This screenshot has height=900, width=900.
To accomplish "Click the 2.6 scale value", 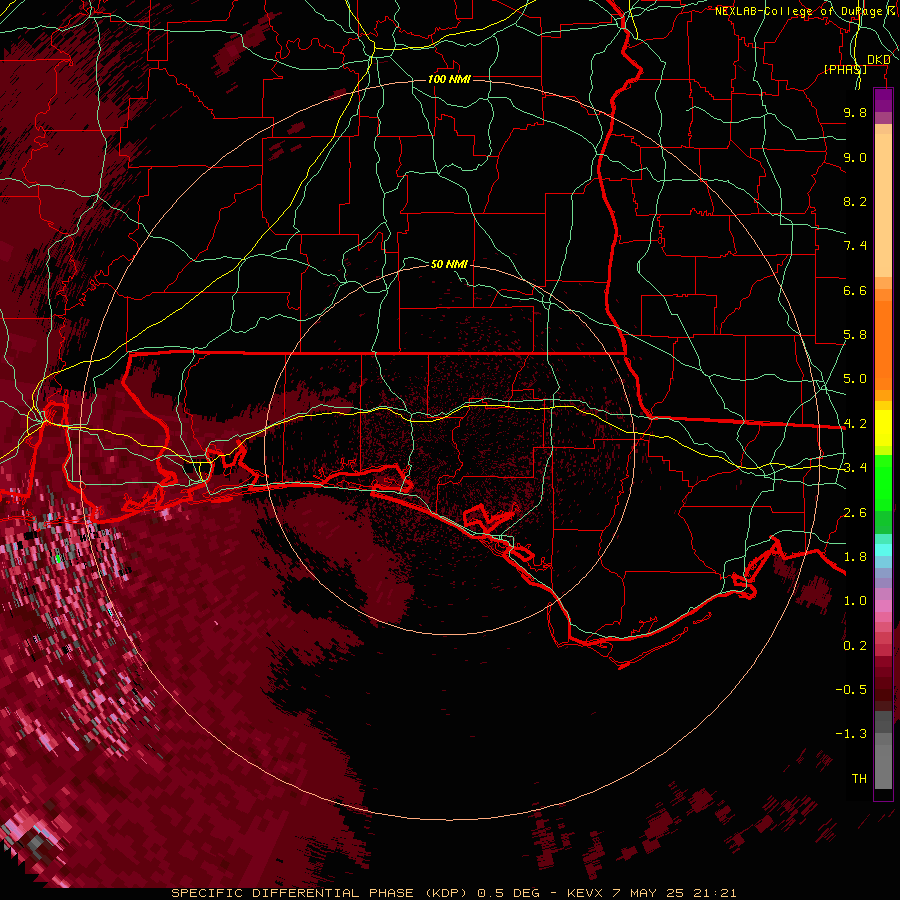I will pyautogui.click(x=855, y=513).
